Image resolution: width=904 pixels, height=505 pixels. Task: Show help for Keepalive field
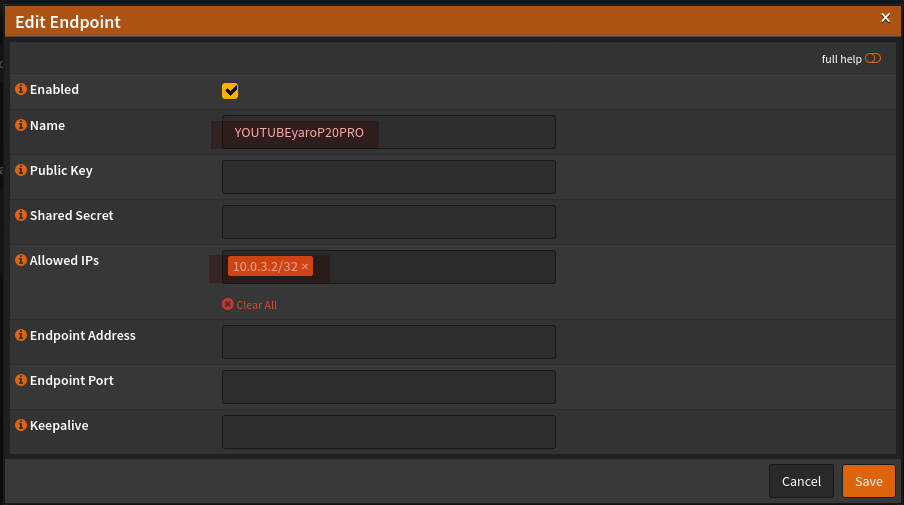pyautogui.click(x=21, y=426)
